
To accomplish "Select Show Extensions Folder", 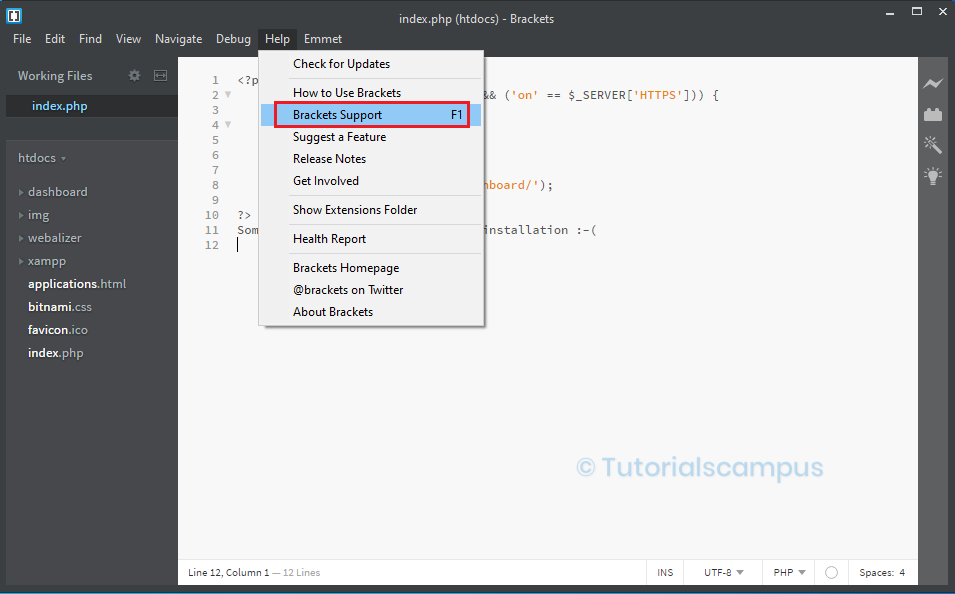I will tap(371, 210).
